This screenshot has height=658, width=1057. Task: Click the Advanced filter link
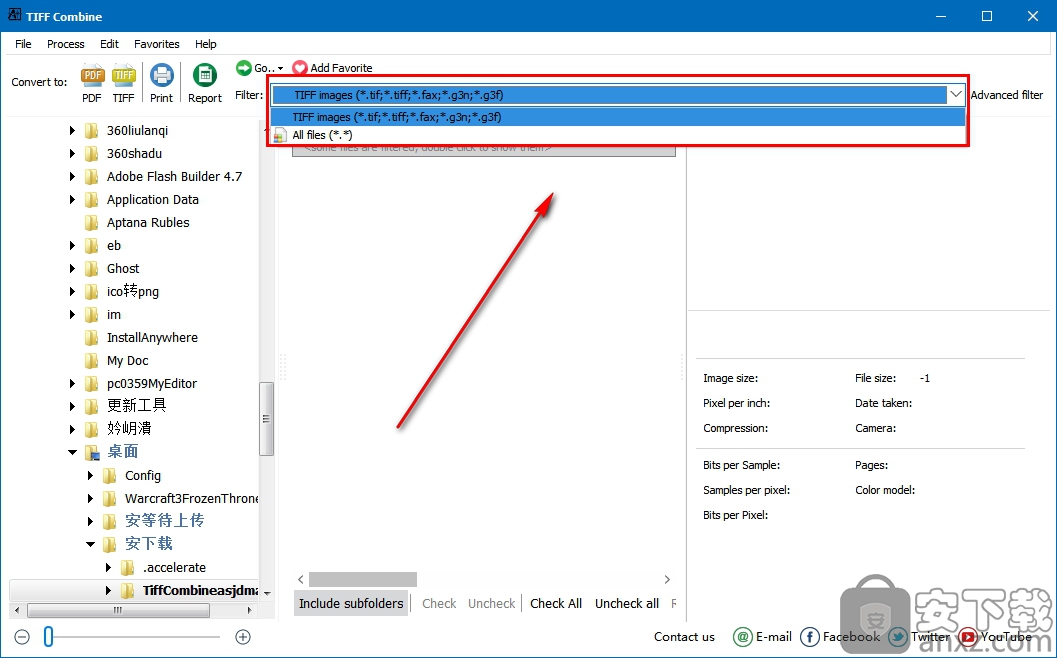pos(1006,95)
